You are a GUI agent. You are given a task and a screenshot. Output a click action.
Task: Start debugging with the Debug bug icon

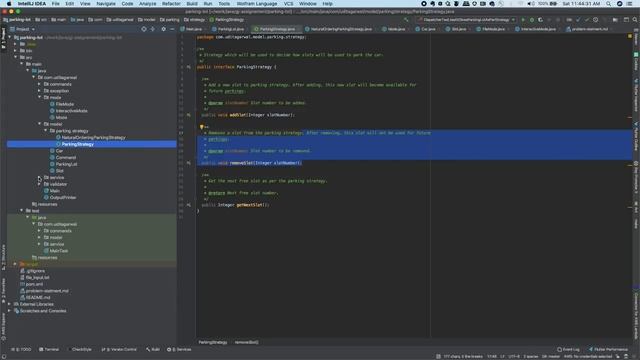click(x=531, y=20)
